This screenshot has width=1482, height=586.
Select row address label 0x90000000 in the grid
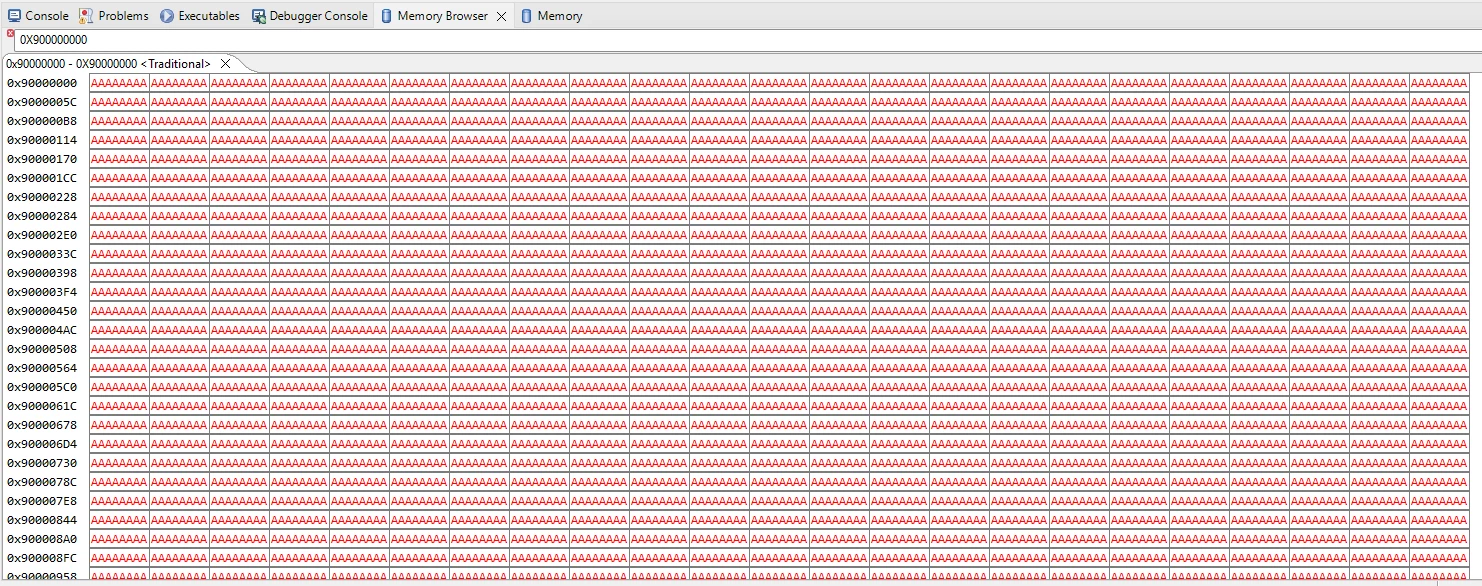pos(42,83)
